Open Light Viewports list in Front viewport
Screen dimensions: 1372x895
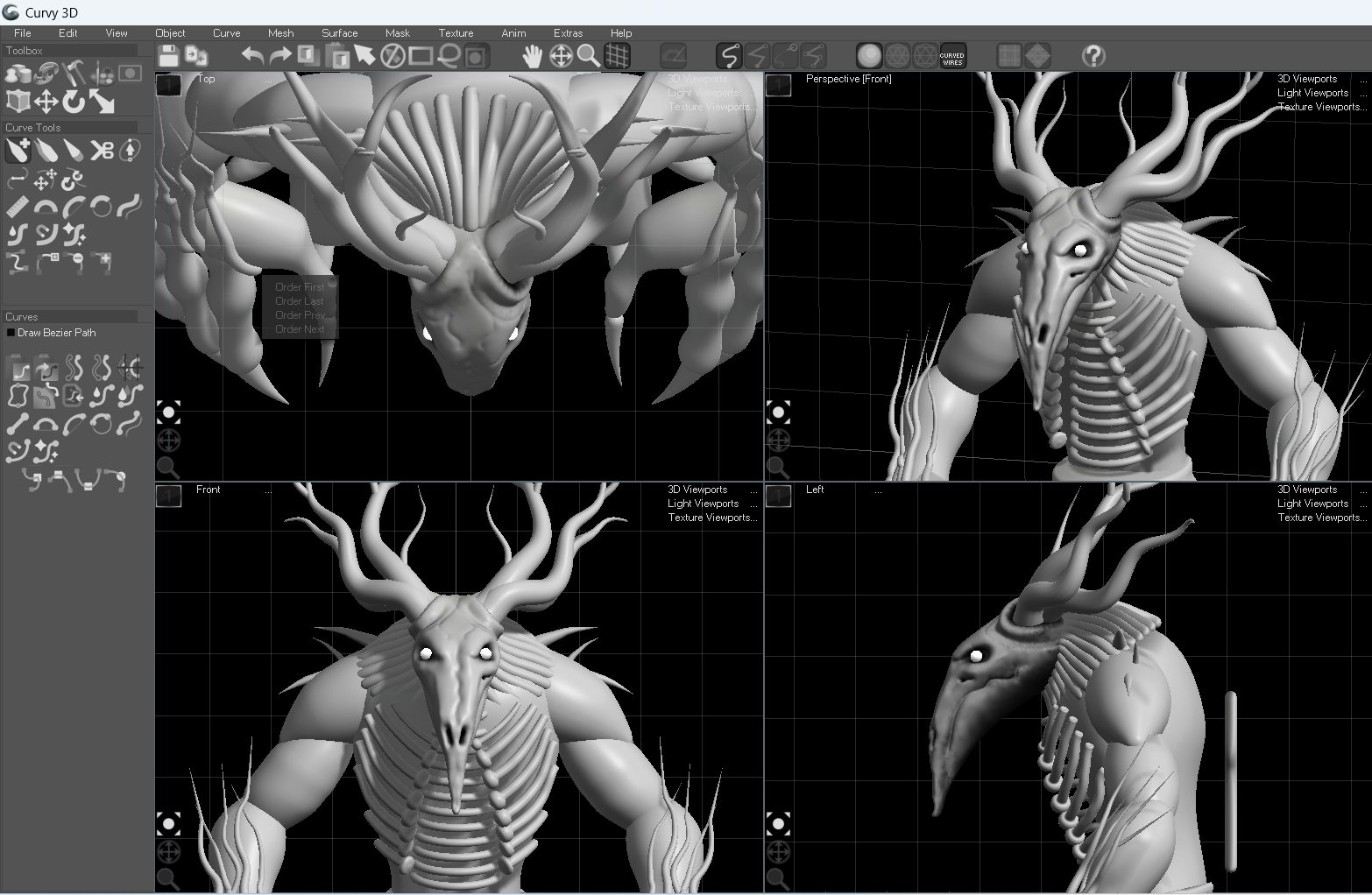703,504
